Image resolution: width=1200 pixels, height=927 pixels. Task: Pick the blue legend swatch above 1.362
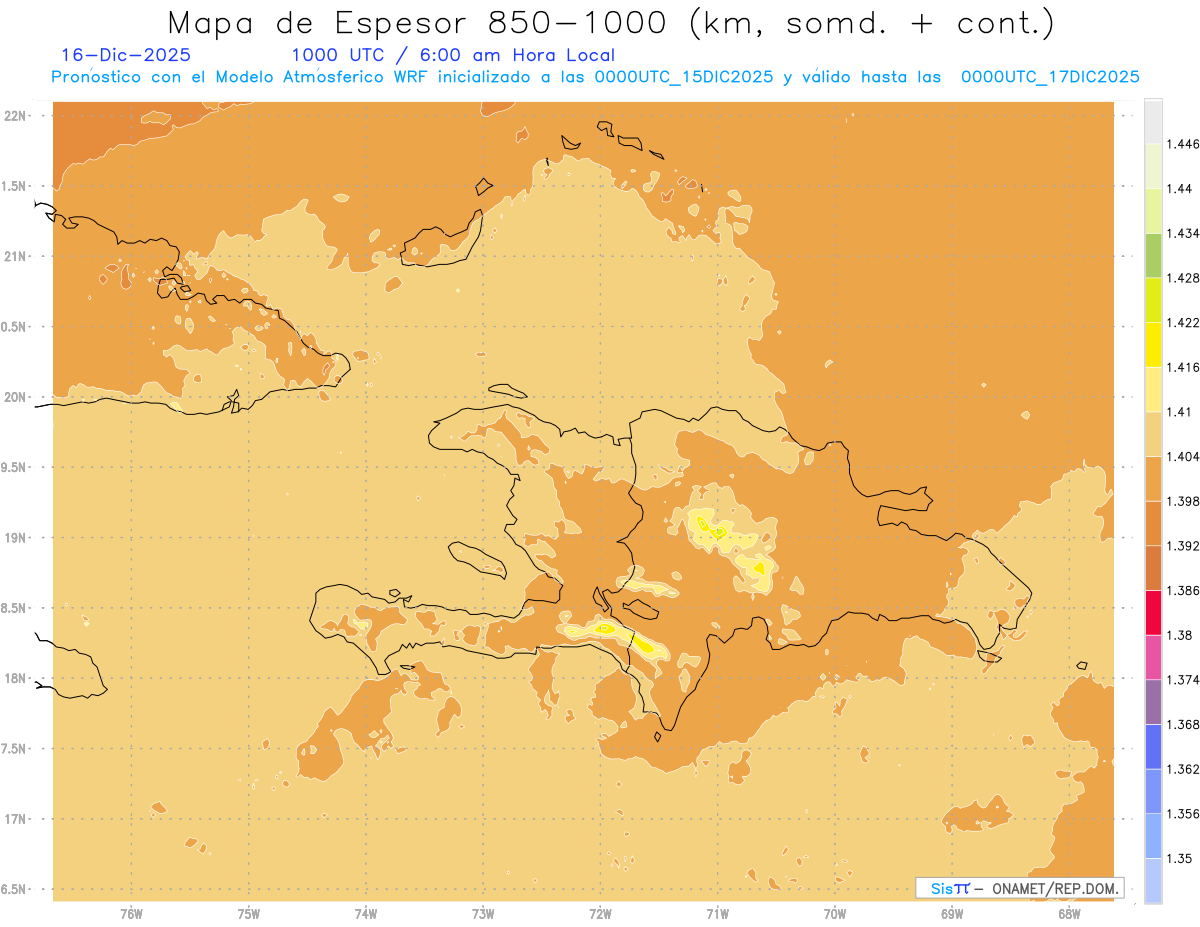pyautogui.click(x=1153, y=746)
